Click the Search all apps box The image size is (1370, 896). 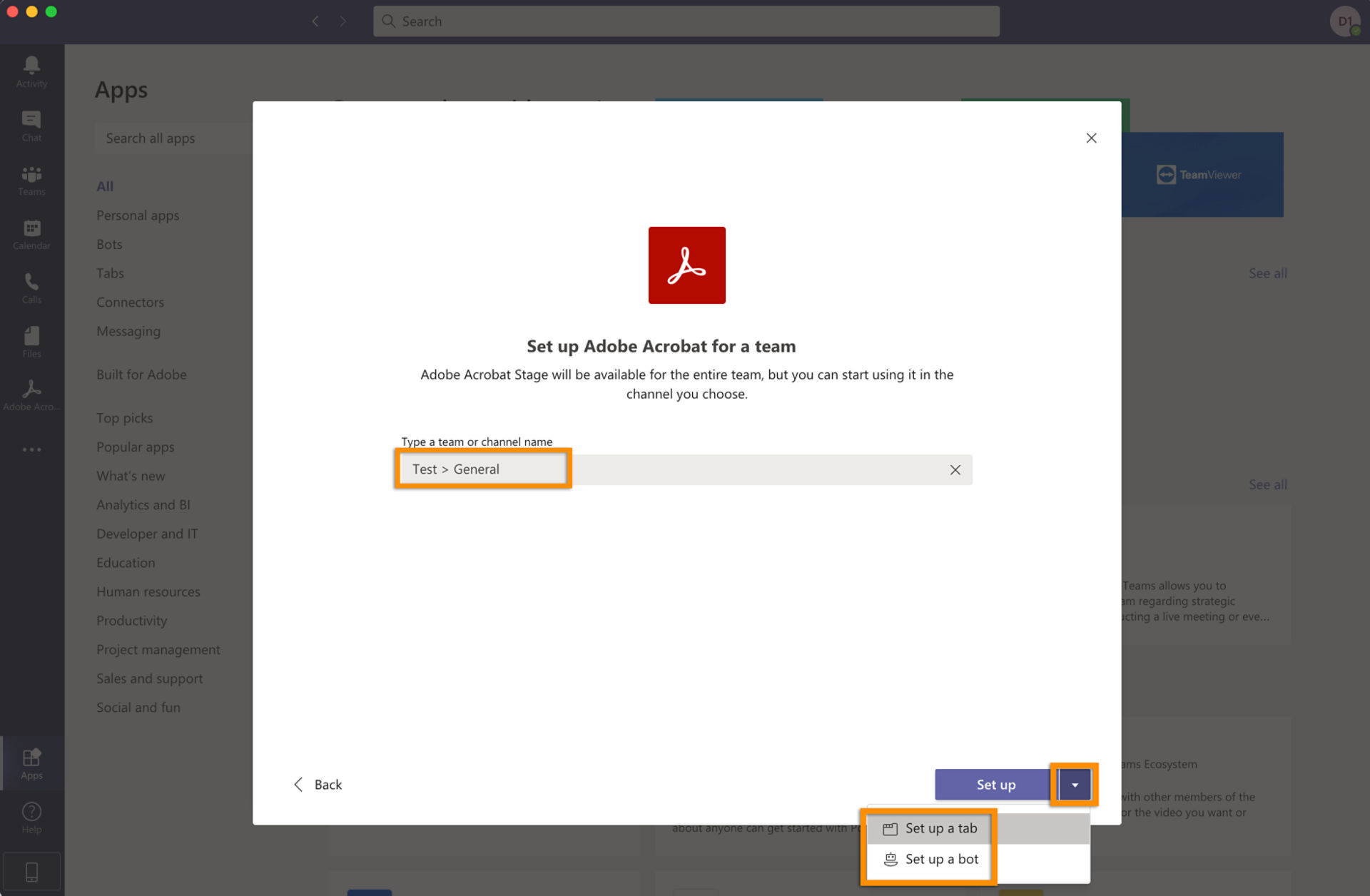coord(173,138)
